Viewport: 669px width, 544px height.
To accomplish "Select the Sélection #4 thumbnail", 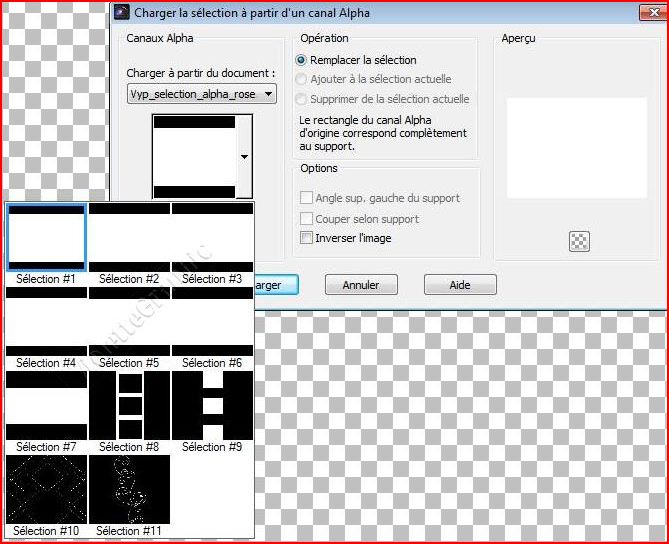I will [x=46, y=321].
